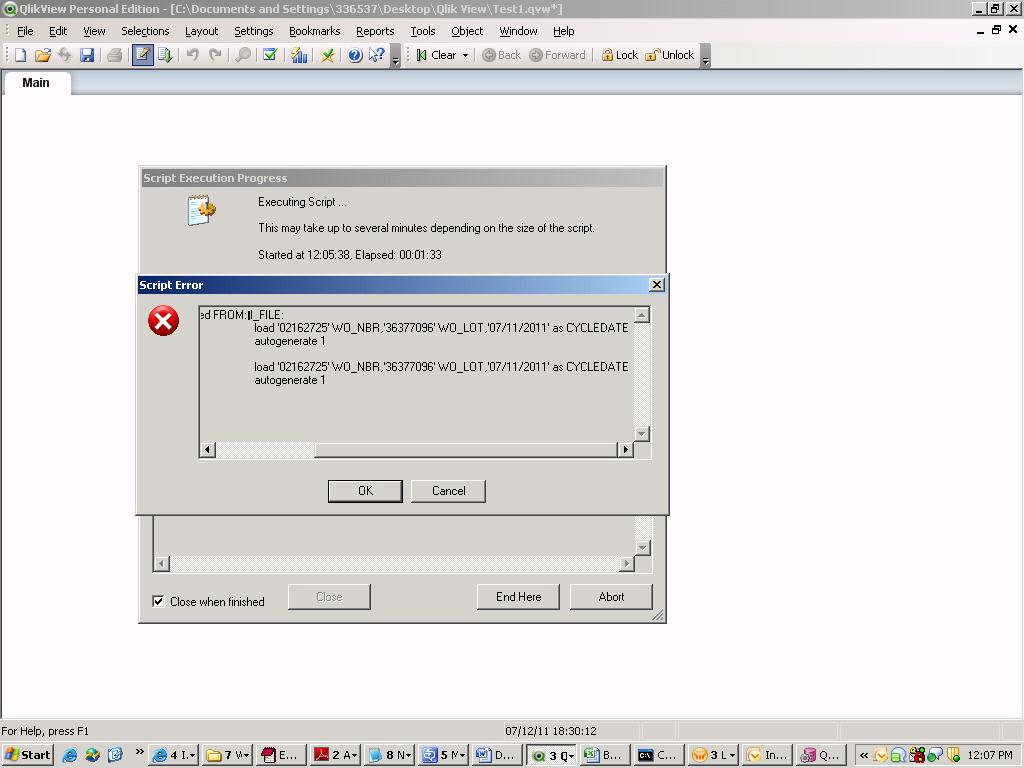Viewport: 1024px width, 768px height.
Task: Click the Save disk icon
Action: point(87,56)
